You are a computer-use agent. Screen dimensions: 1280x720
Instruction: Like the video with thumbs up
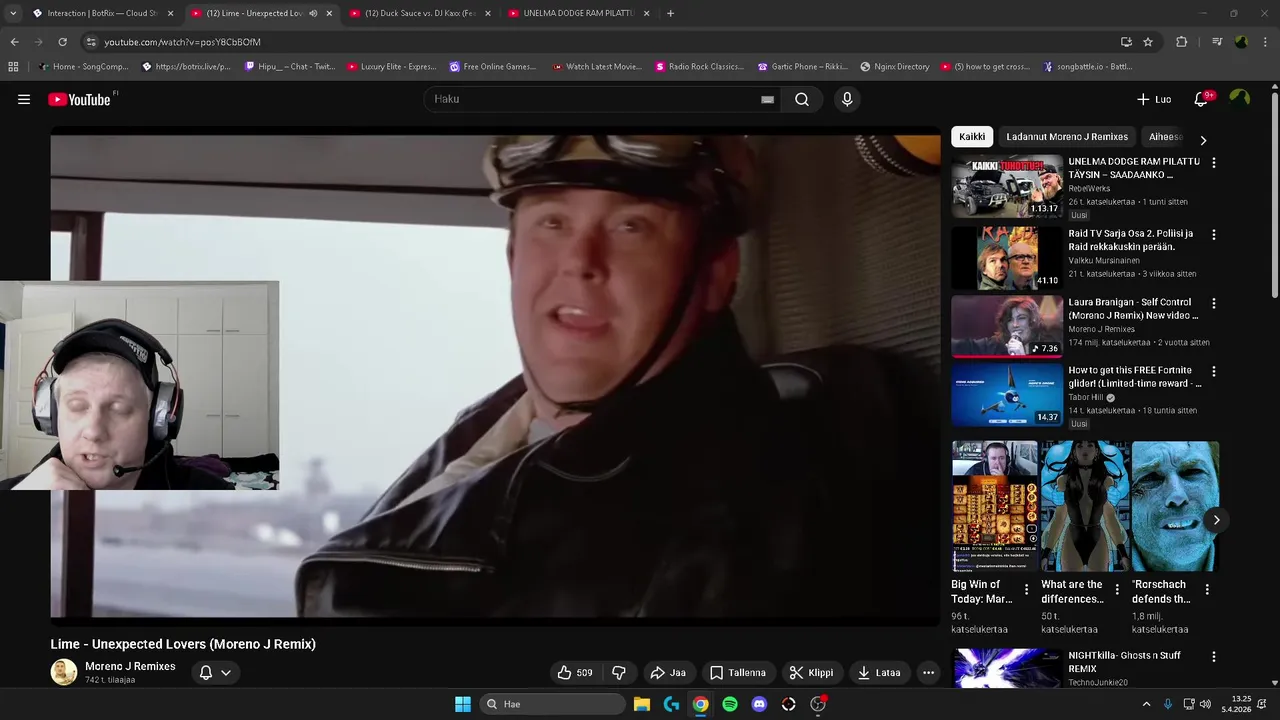[x=575, y=673]
